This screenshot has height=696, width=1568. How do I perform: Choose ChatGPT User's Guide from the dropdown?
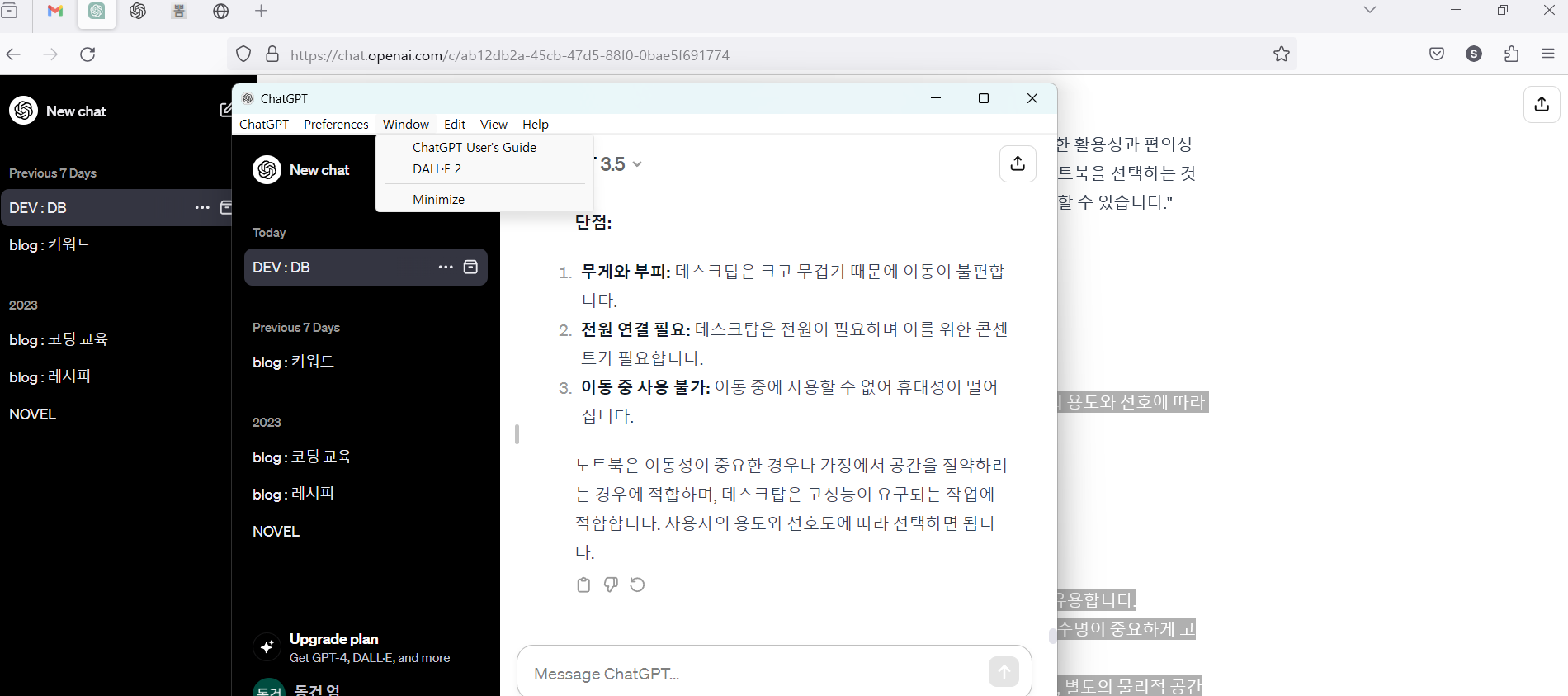tap(485, 147)
